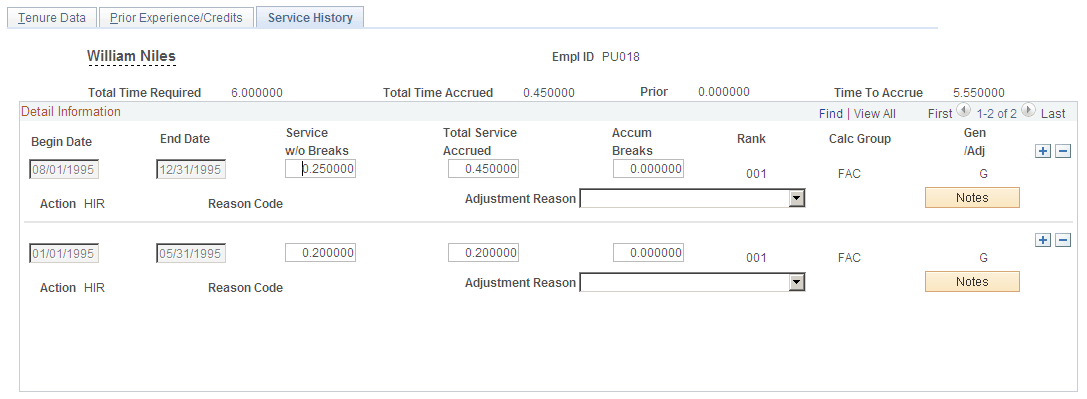The height and width of the screenshot is (399, 1087).
Task: Click Begin Date field 08/01/1995
Action: coord(64,170)
